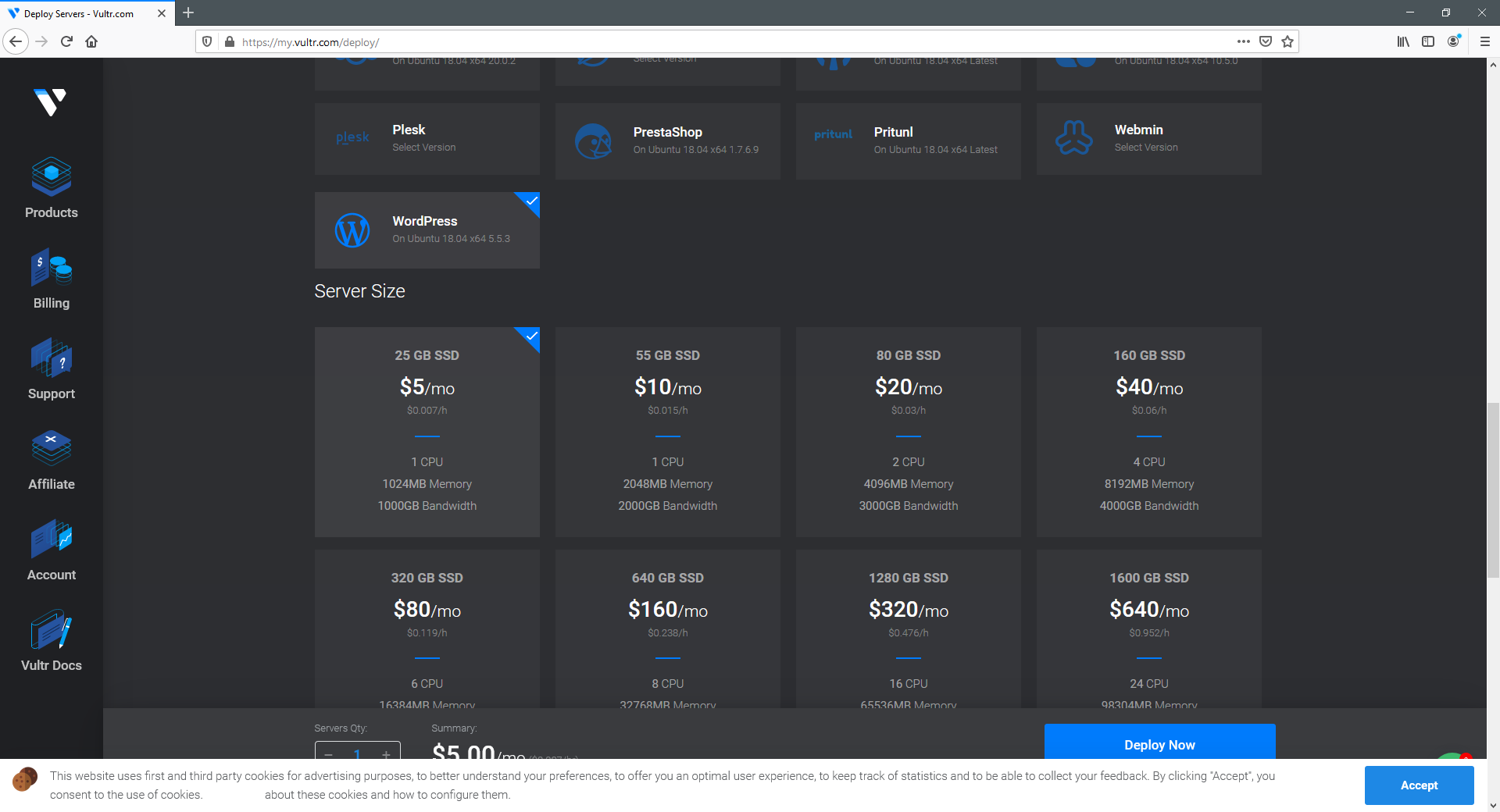
Task: Deselect the WordPress checkmark corner
Action: 531,201
